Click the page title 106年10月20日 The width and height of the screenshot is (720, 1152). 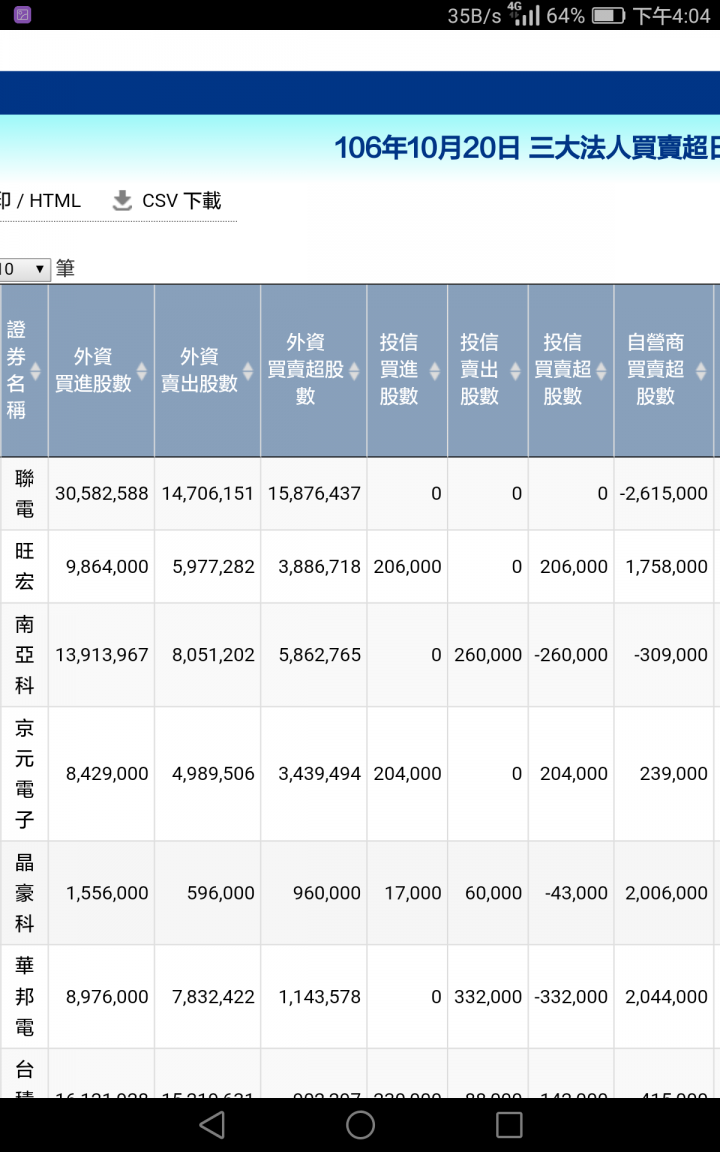coord(427,148)
